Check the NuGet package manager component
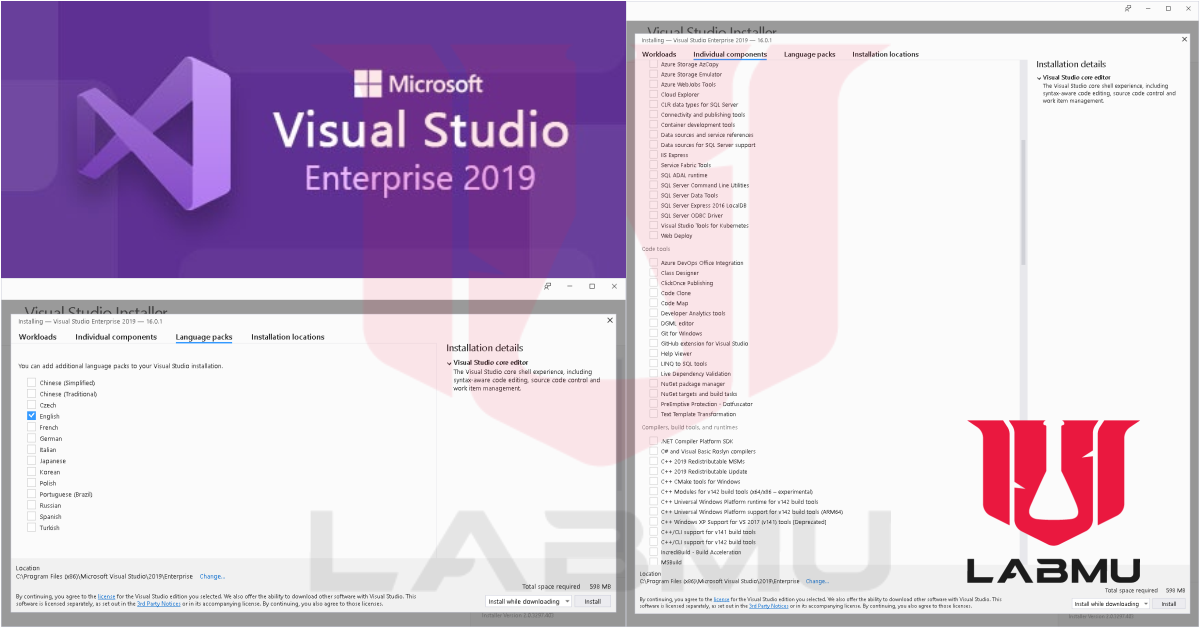This screenshot has height=628, width=1200. 651,383
